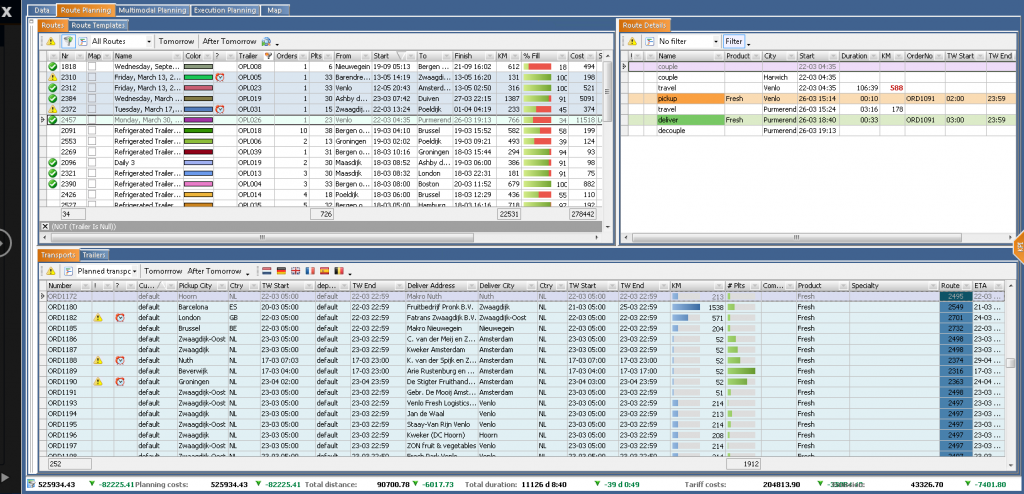Click the globe refresh icon after After Tomorrow
The width and height of the screenshot is (1024, 494).
(266, 42)
